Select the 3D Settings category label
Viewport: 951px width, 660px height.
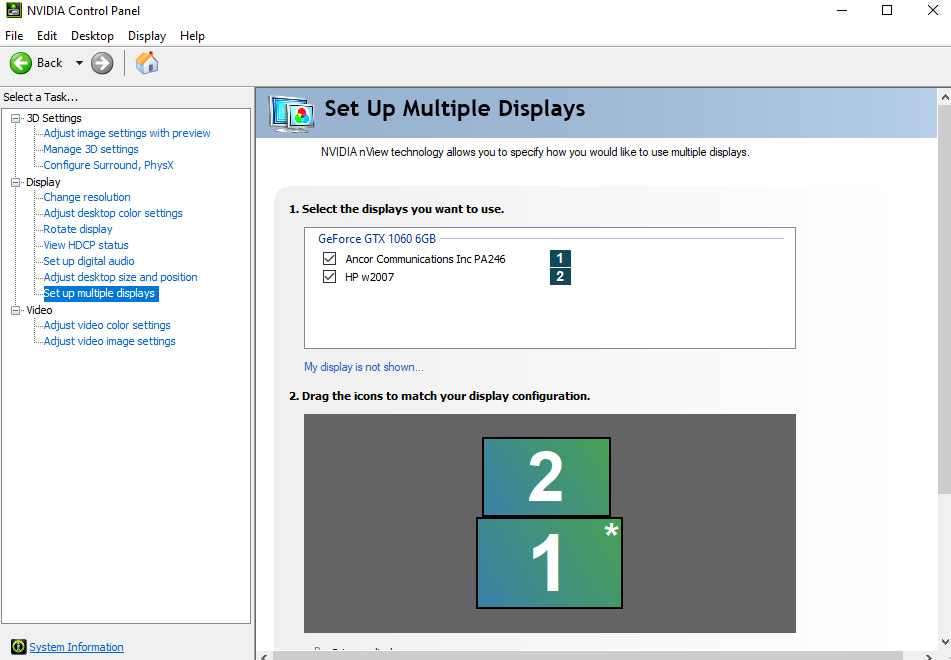tap(54, 118)
